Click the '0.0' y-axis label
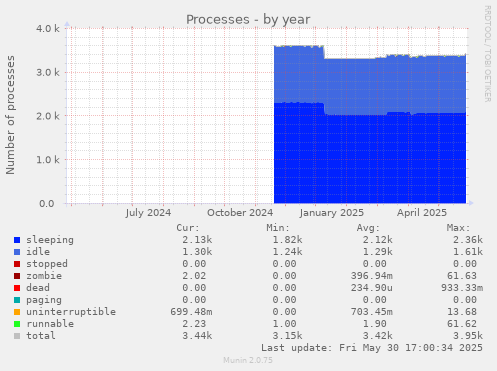 point(47,203)
